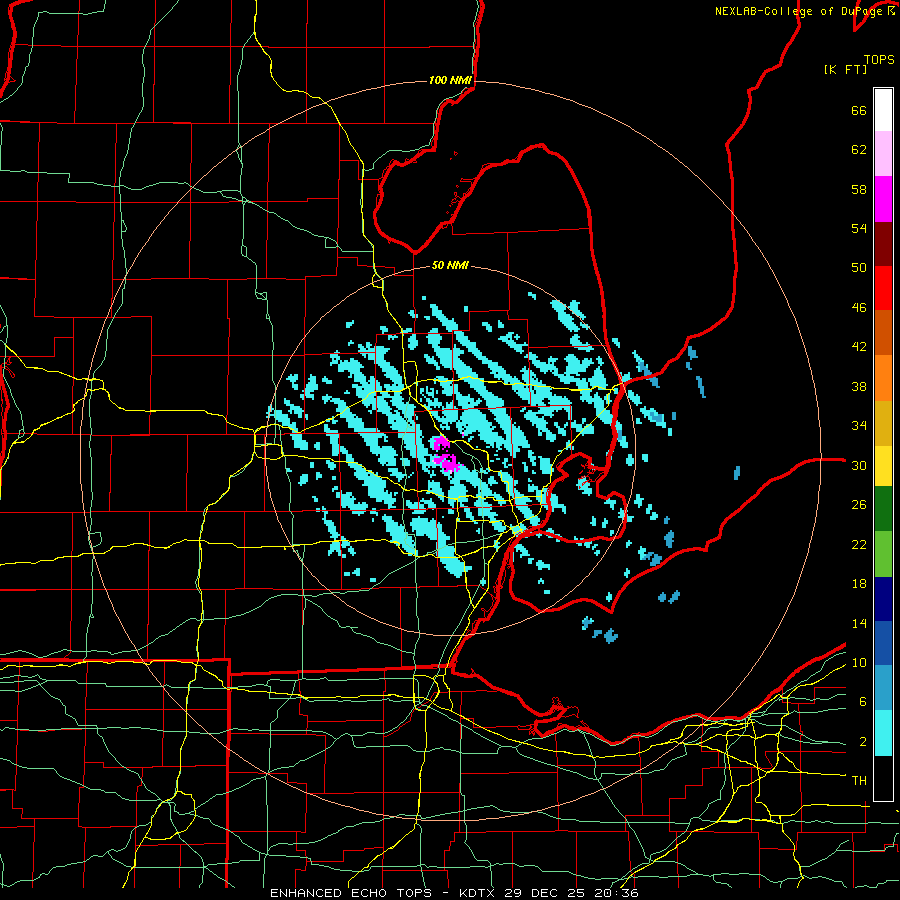This screenshot has width=900, height=900.
Task: Select the 10 legend label
Action: tap(859, 662)
